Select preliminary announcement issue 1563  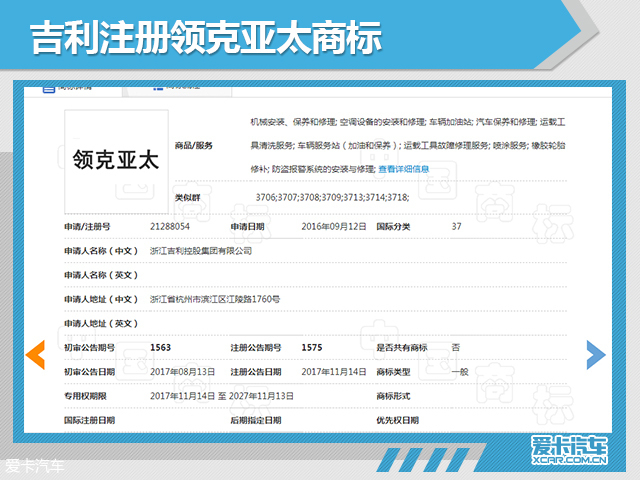pyautogui.click(x=160, y=348)
